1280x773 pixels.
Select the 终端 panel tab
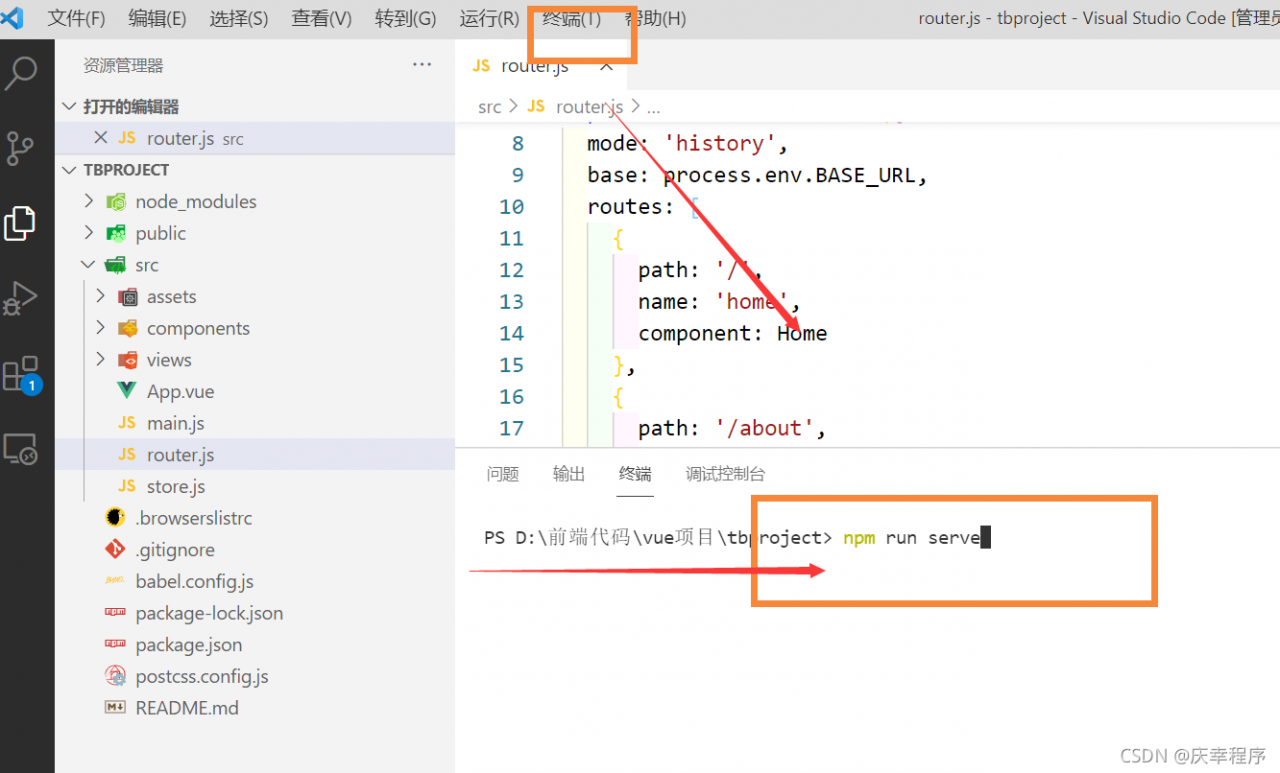(x=635, y=474)
